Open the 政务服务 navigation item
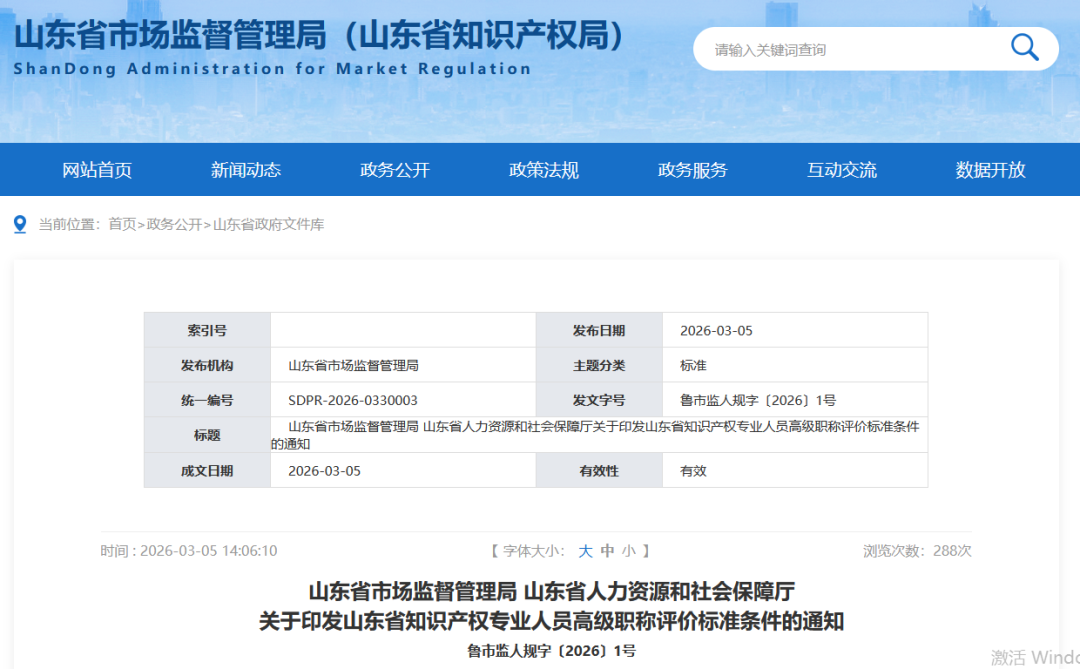The width and height of the screenshot is (1080, 669). [692, 170]
